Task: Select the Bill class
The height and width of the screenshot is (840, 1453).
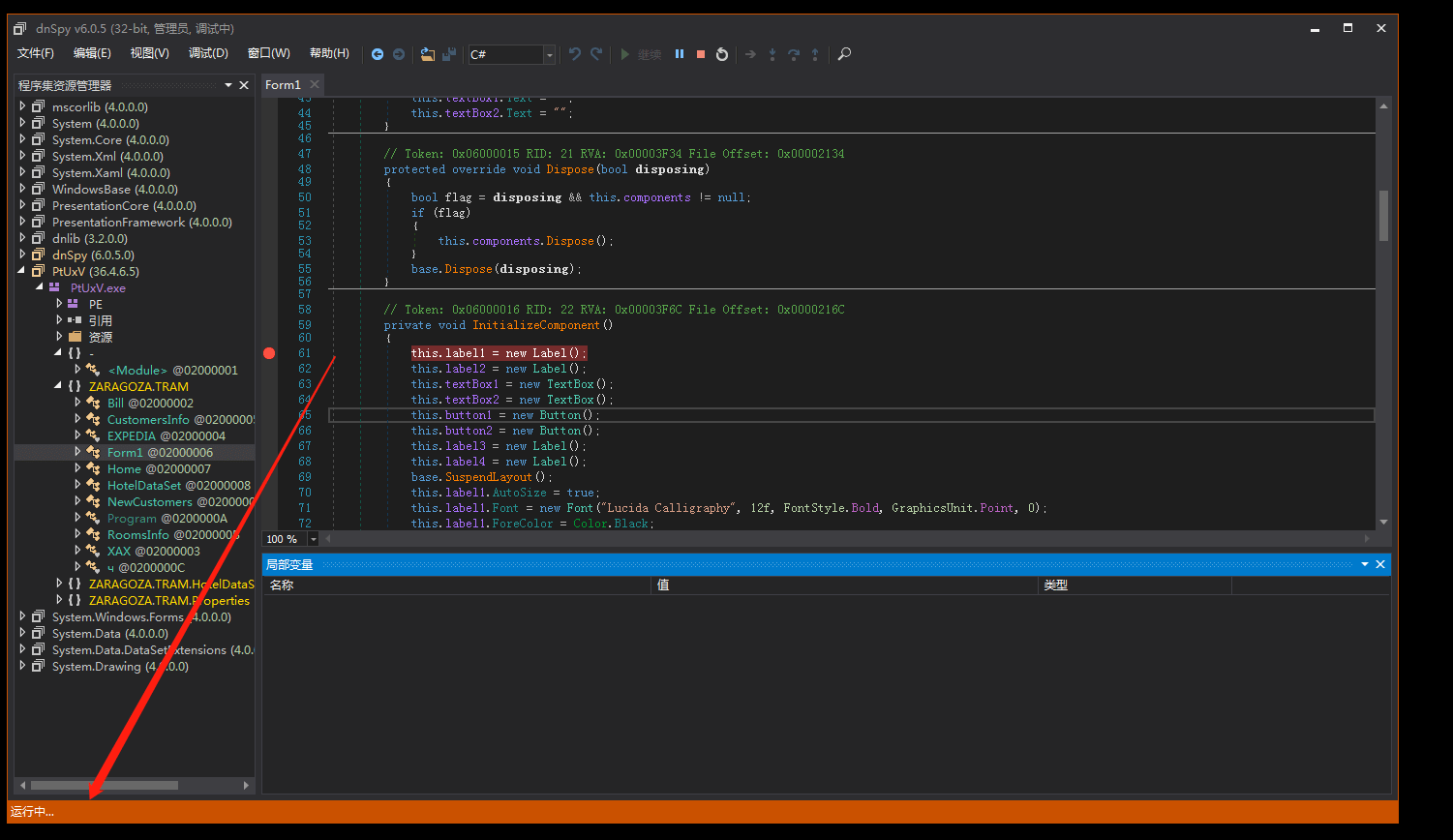Action: (150, 403)
